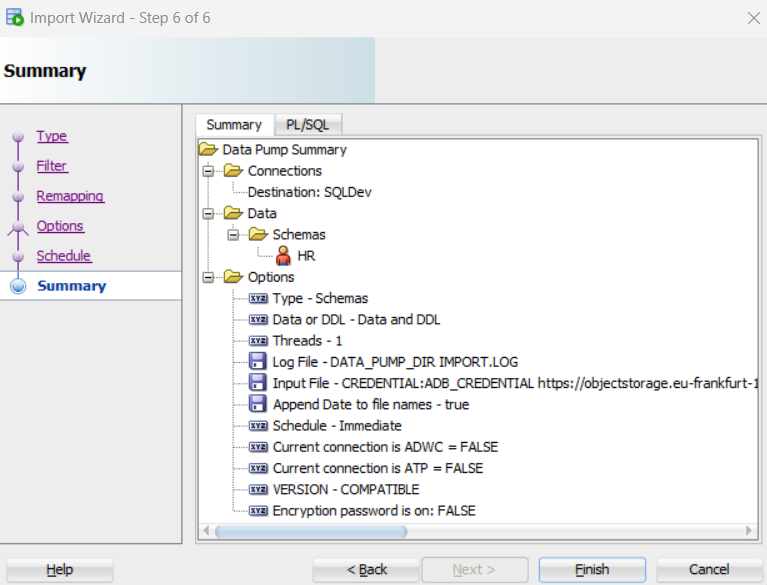Click the Data Pump Summary folder icon
The width and height of the screenshot is (767, 585).
[x=209, y=149]
